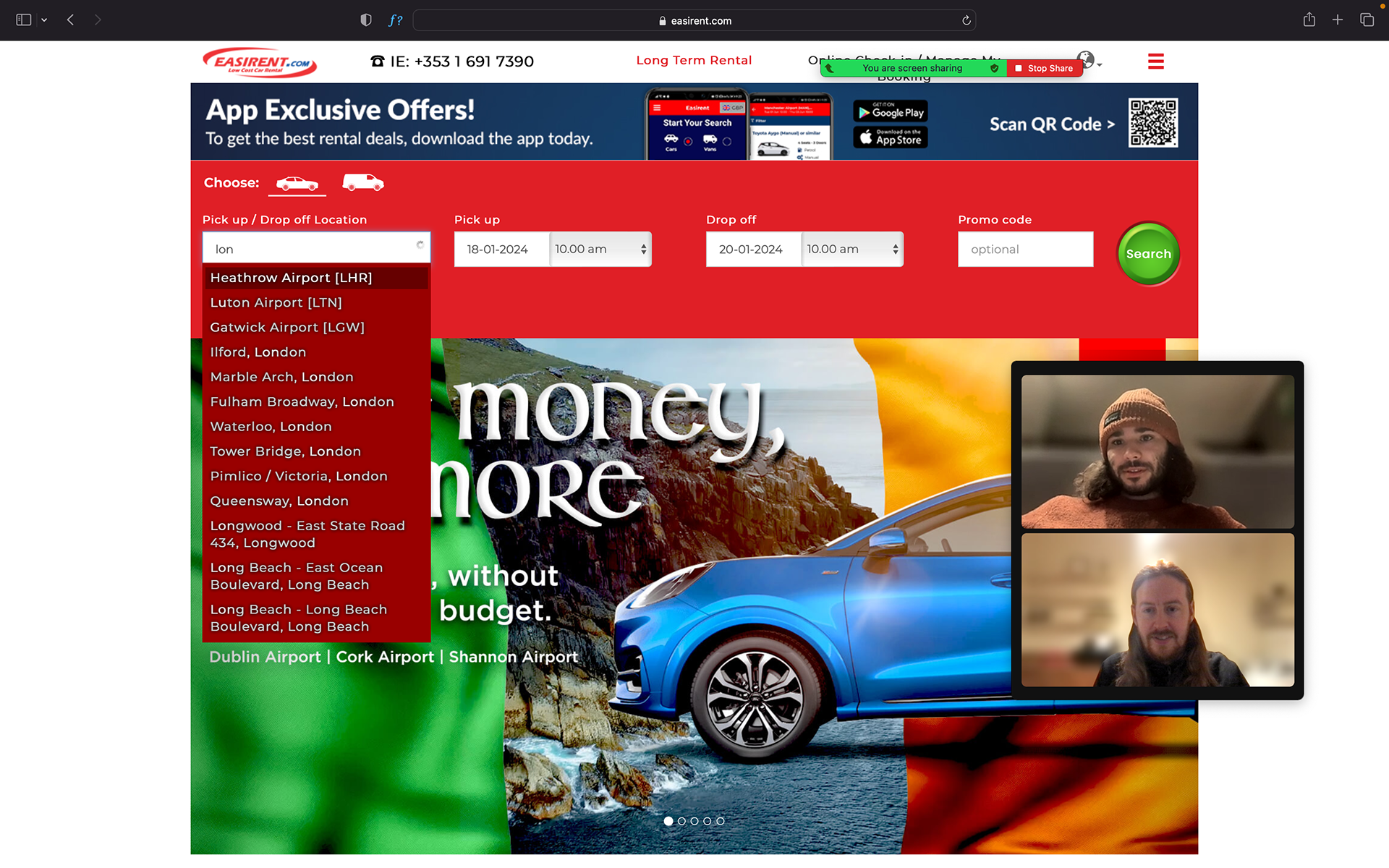Open a new tab with plus

coord(1338,20)
